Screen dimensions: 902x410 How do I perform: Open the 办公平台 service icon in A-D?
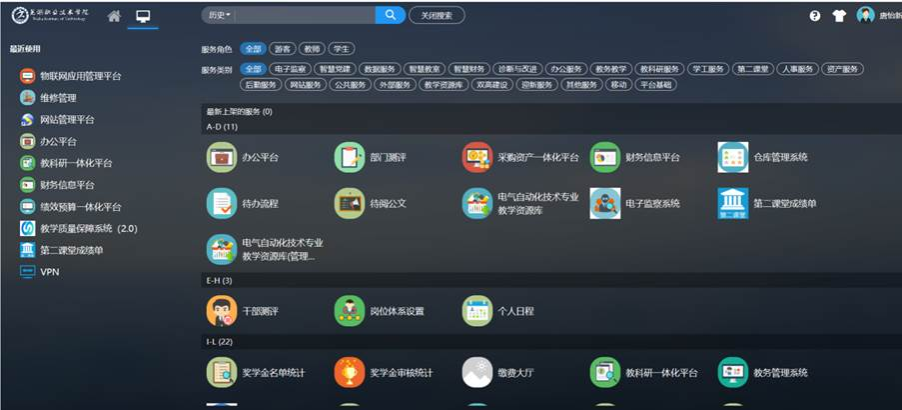(x=220, y=157)
